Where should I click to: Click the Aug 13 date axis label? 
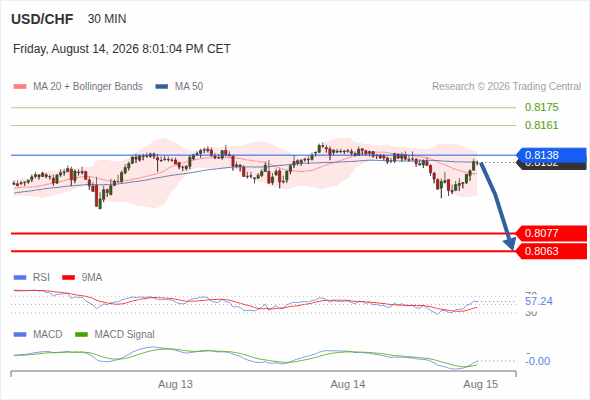tap(175, 385)
